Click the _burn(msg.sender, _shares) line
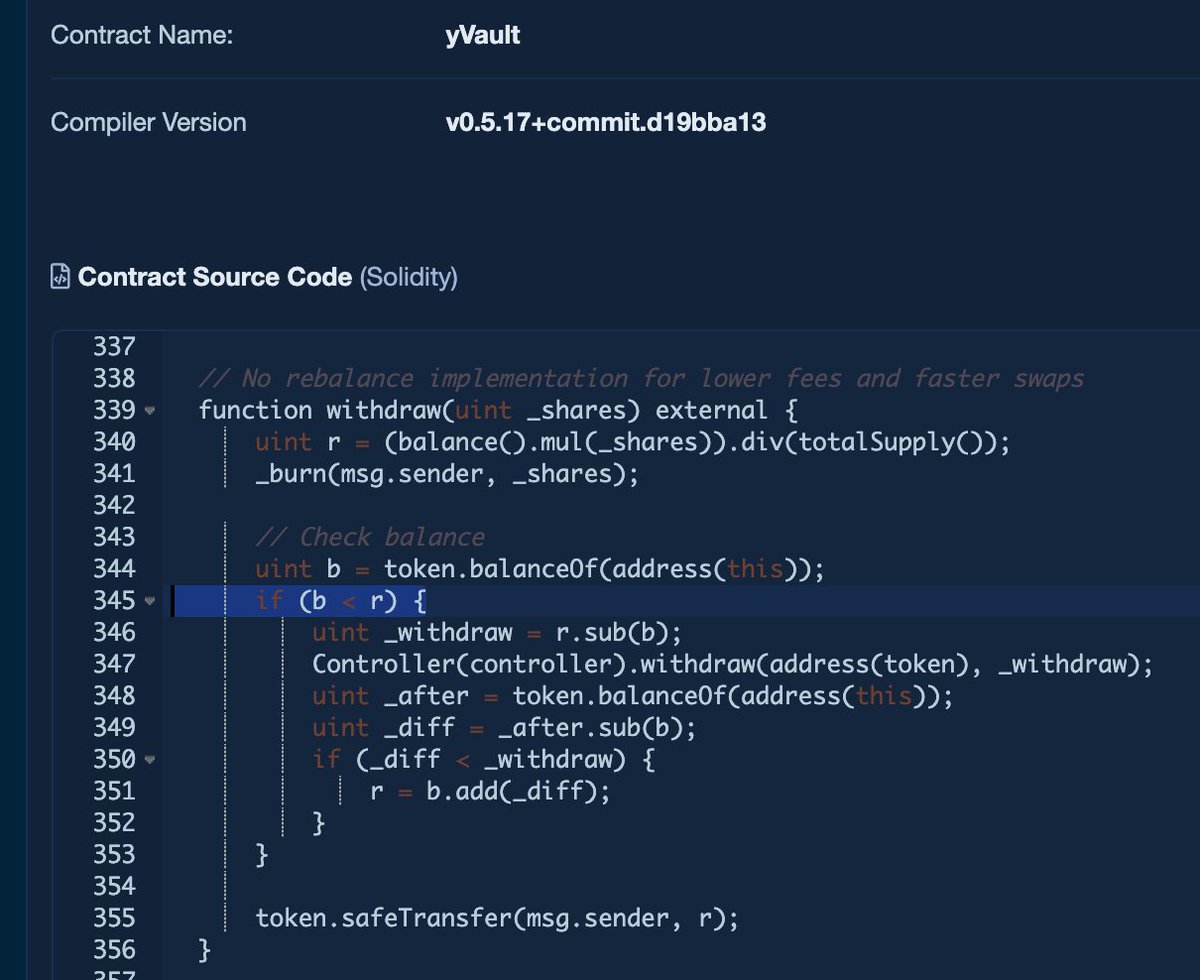Image resolution: width=1200 pixels, height=980 pixels. click(x=447, y=473)
